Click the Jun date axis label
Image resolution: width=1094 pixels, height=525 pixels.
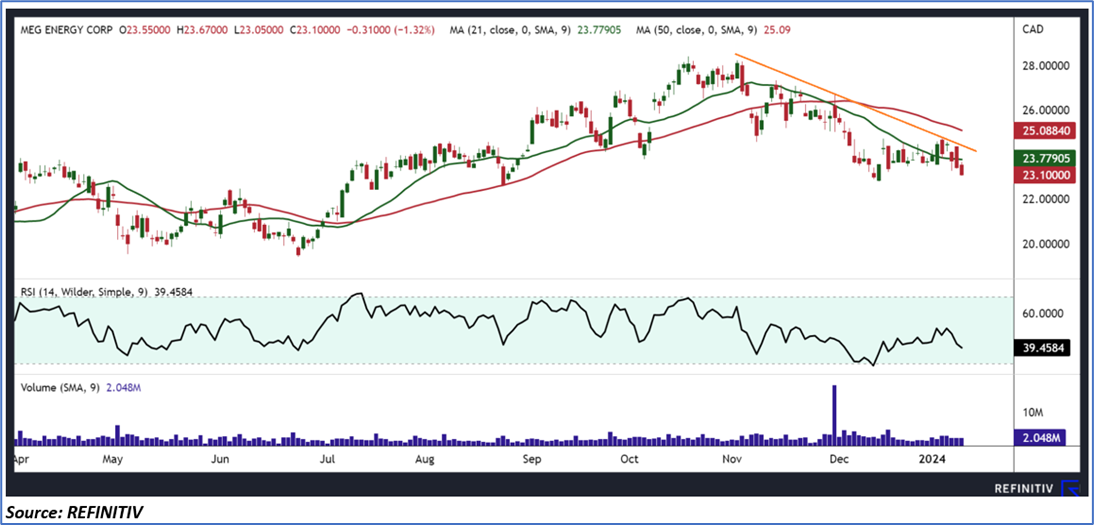(220, 459)
